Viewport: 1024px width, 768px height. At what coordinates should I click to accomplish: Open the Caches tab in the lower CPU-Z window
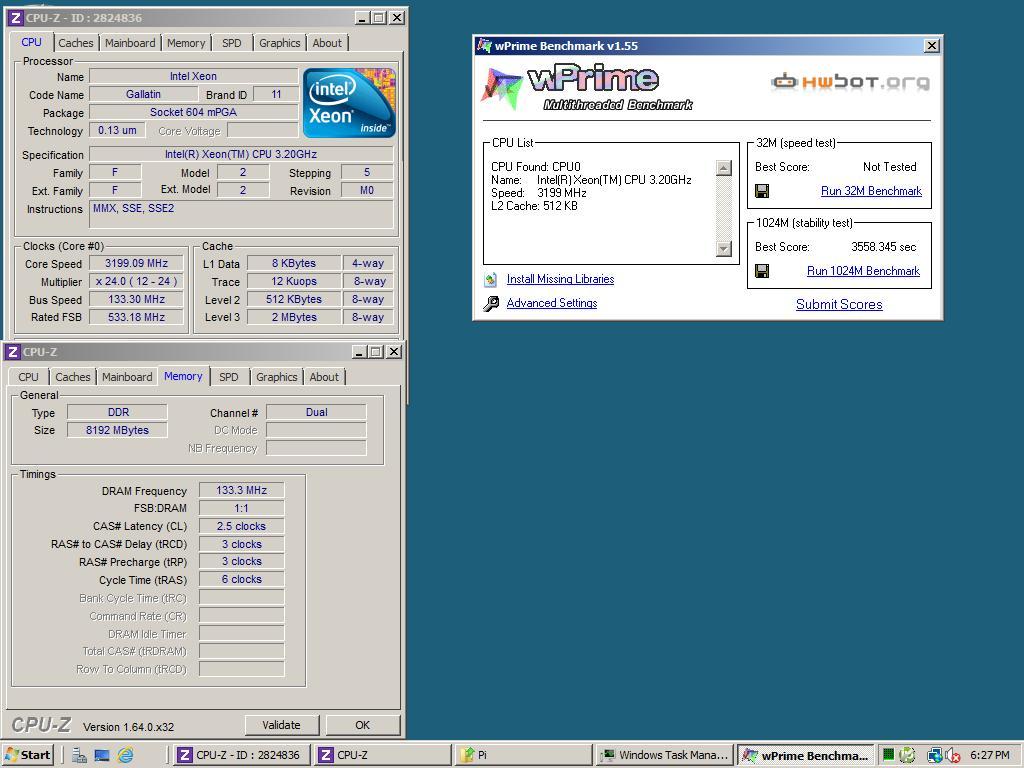(x=72, y=377)
